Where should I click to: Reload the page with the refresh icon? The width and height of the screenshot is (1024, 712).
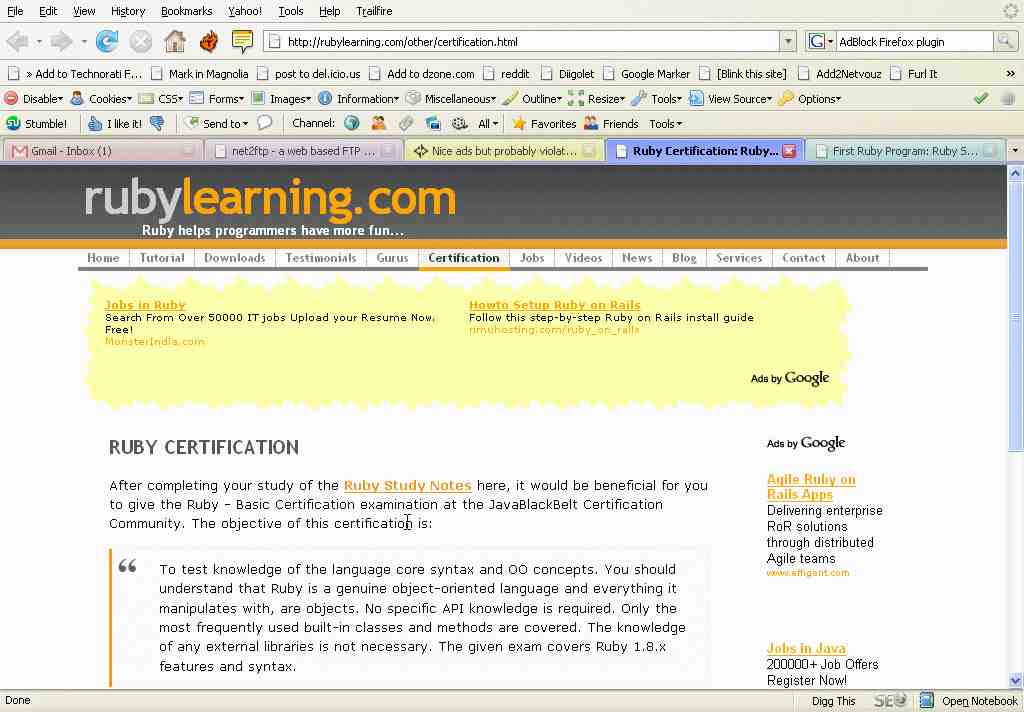(107, 42)
